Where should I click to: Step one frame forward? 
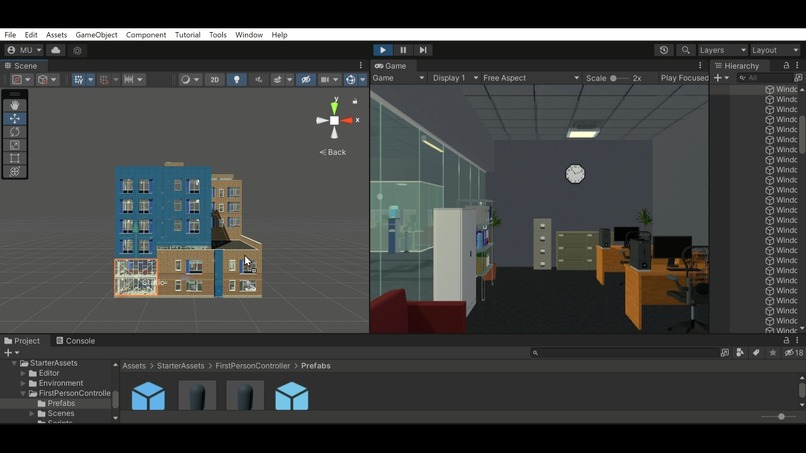423,50
